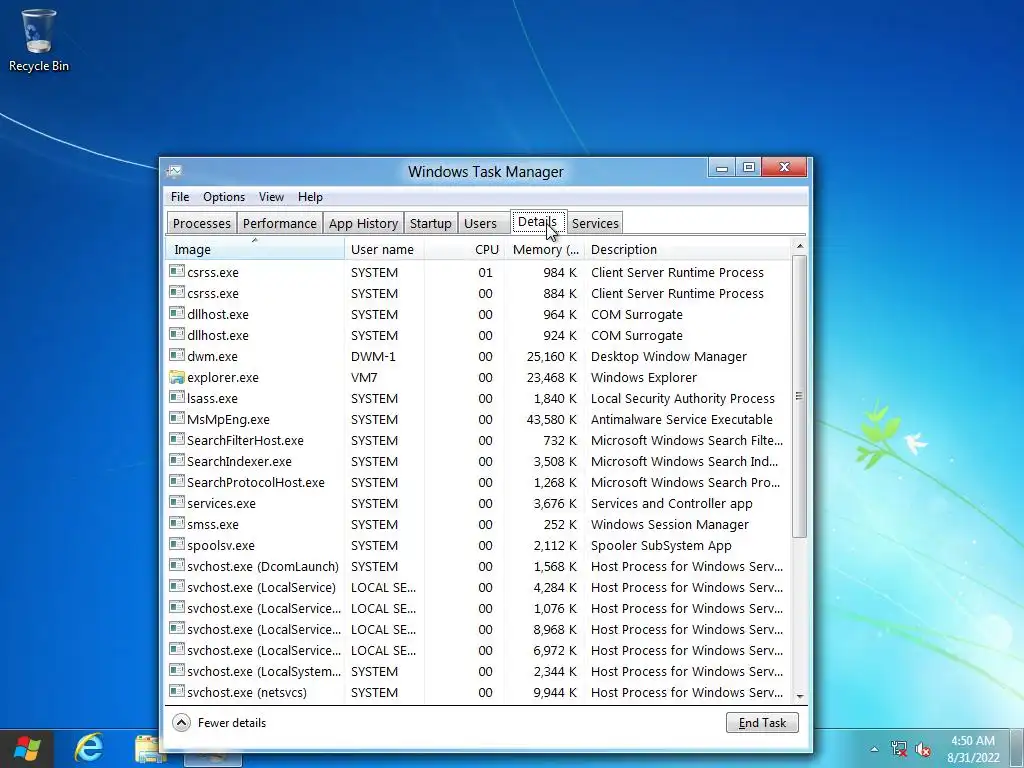Click the Task Manager title bar icon
The height and width of the screenshot is (768, 1024).
(174, 171)
